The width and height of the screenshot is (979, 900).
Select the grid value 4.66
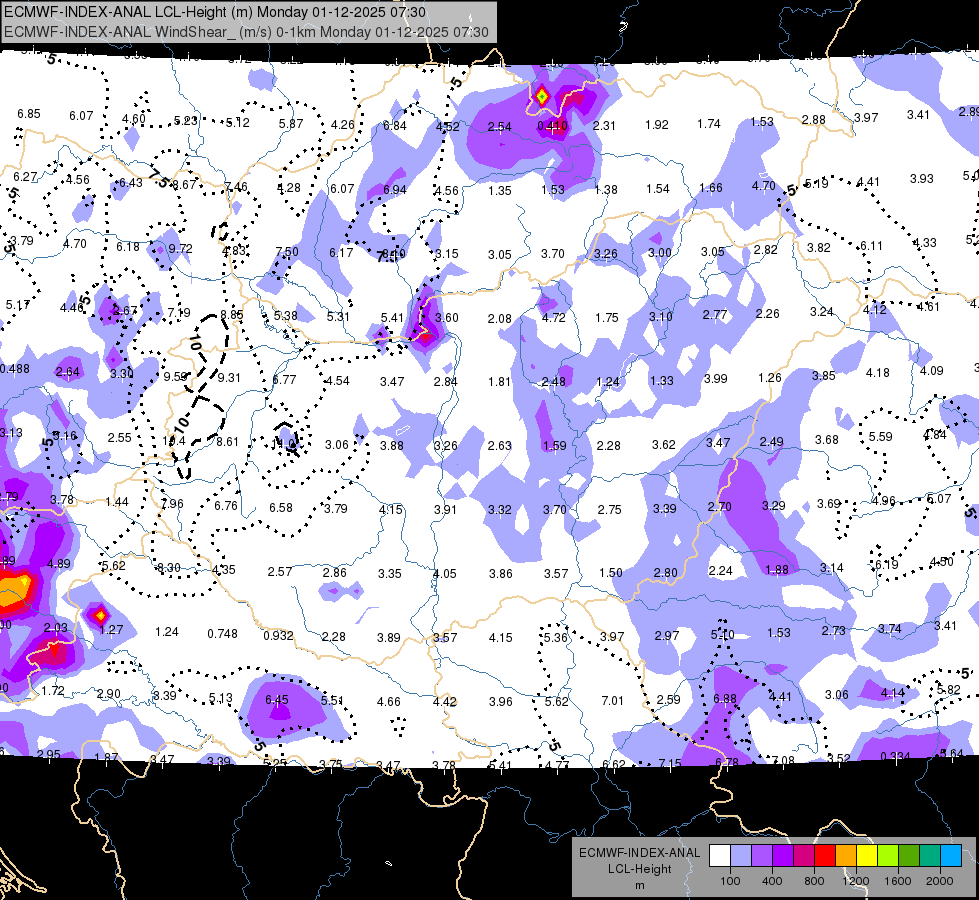click(x=388, y=702)
